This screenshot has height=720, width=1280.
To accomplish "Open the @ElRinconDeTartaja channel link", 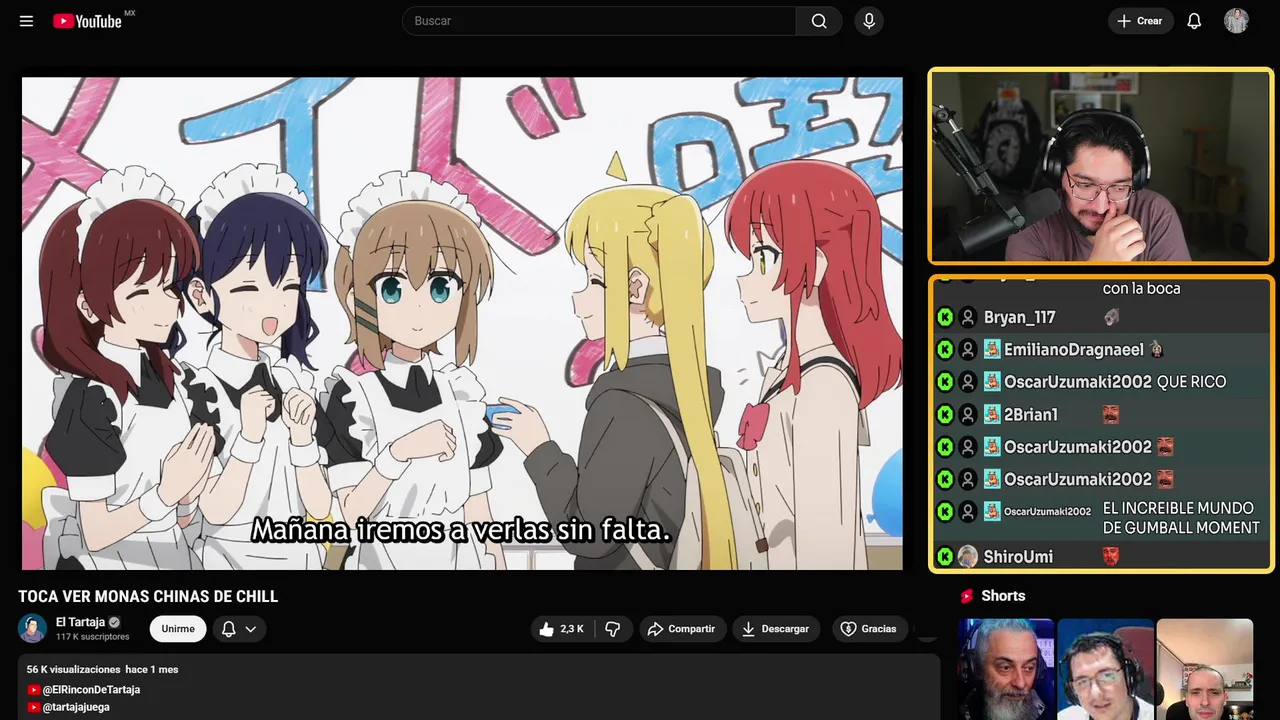I will pos(91,690).
